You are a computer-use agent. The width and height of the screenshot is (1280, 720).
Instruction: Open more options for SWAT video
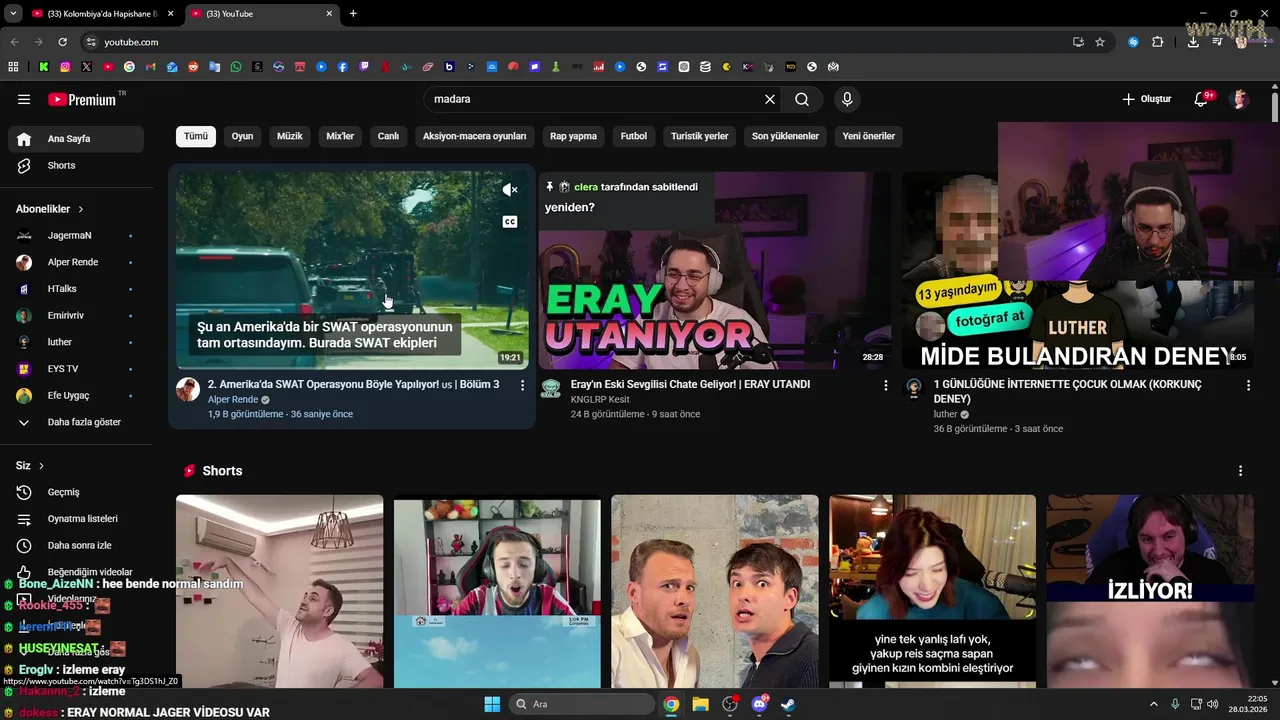(522, 385)
